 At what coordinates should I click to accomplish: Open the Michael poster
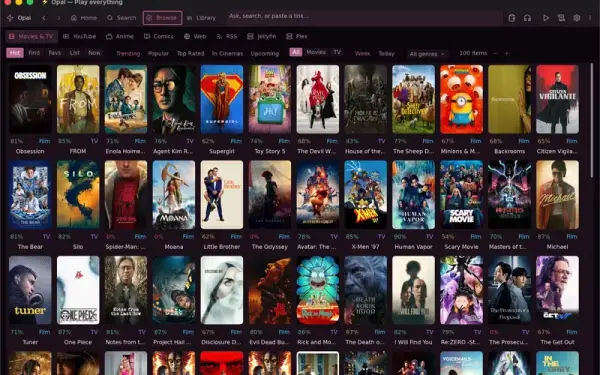tap(558, 194)
